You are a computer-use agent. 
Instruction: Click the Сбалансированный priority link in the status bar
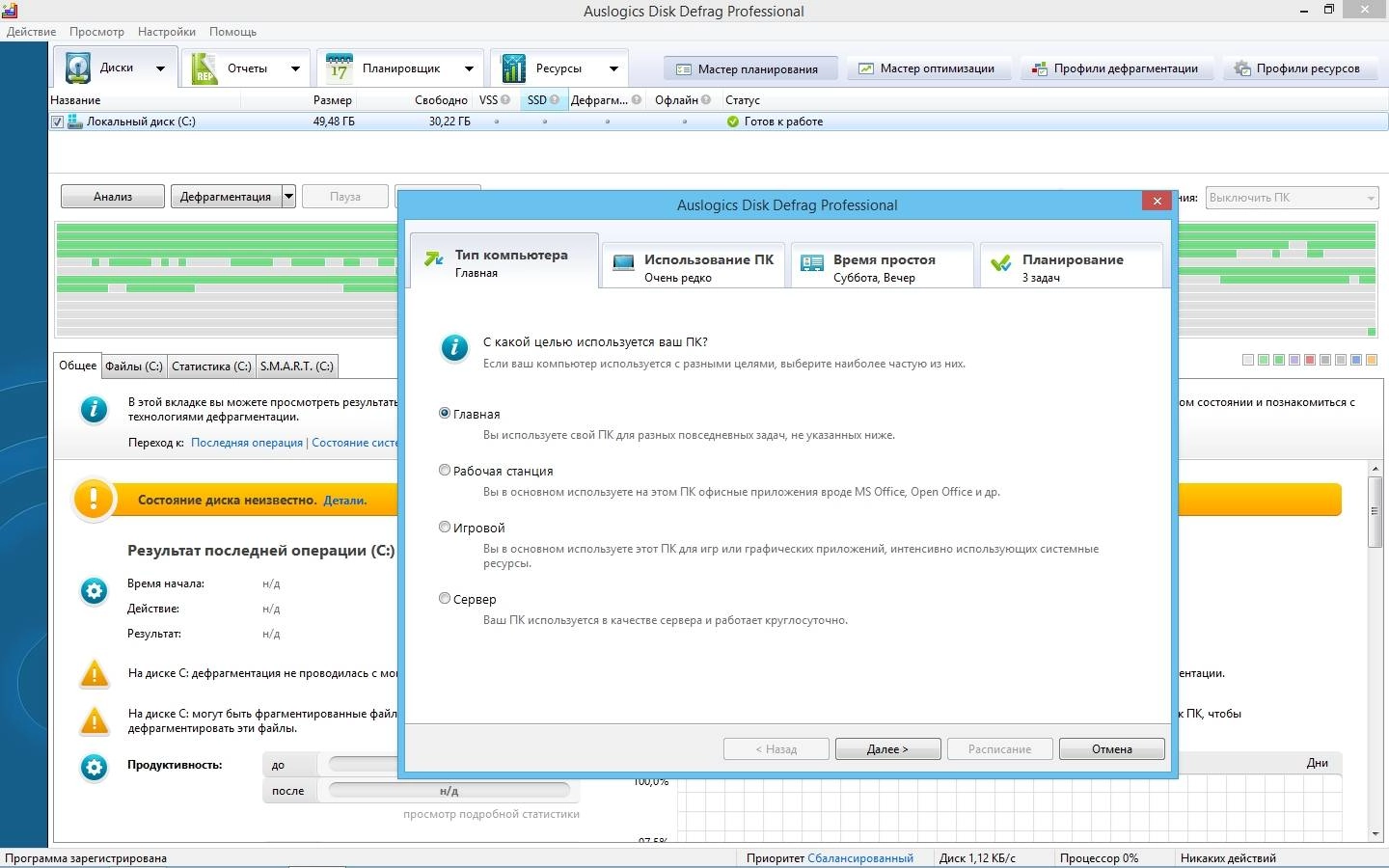pyautogui.click(x=860, y=858)
